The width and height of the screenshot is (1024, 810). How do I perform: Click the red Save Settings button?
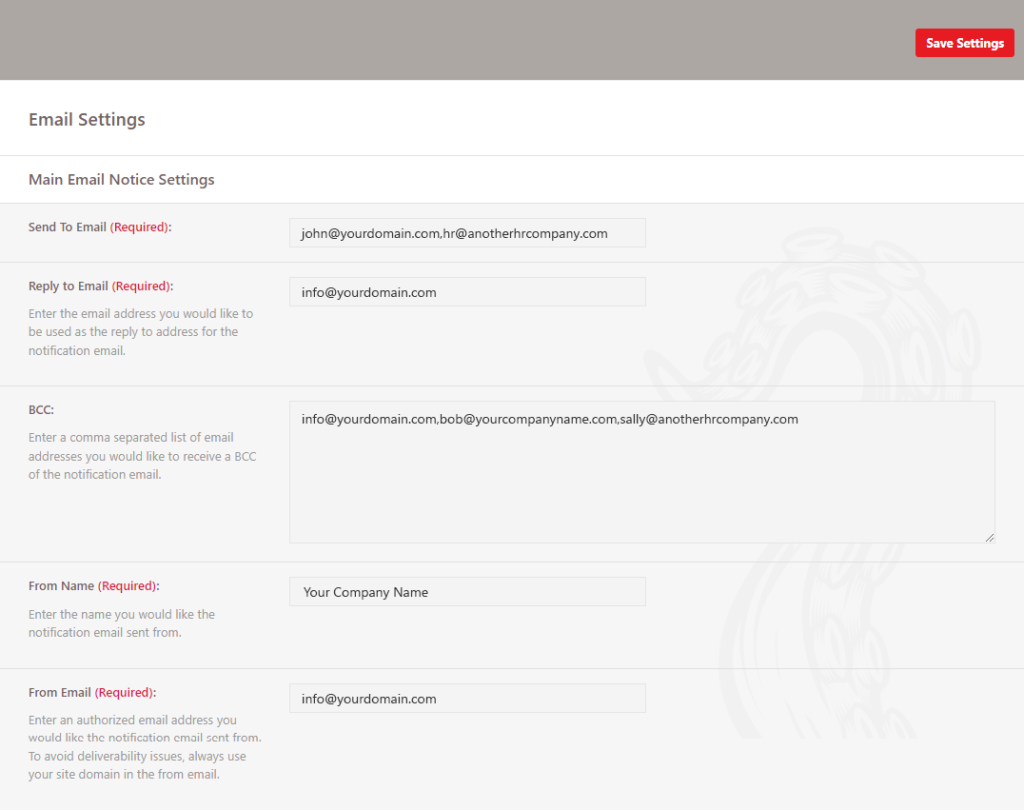pos(964,43)
